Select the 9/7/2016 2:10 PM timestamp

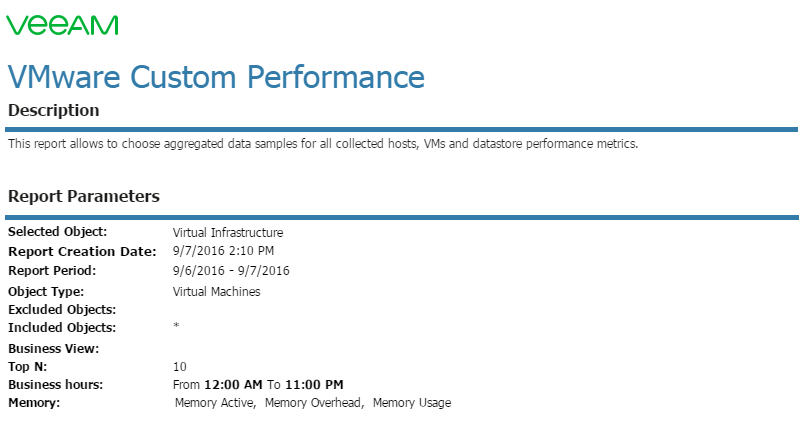[x=223, y=251]
